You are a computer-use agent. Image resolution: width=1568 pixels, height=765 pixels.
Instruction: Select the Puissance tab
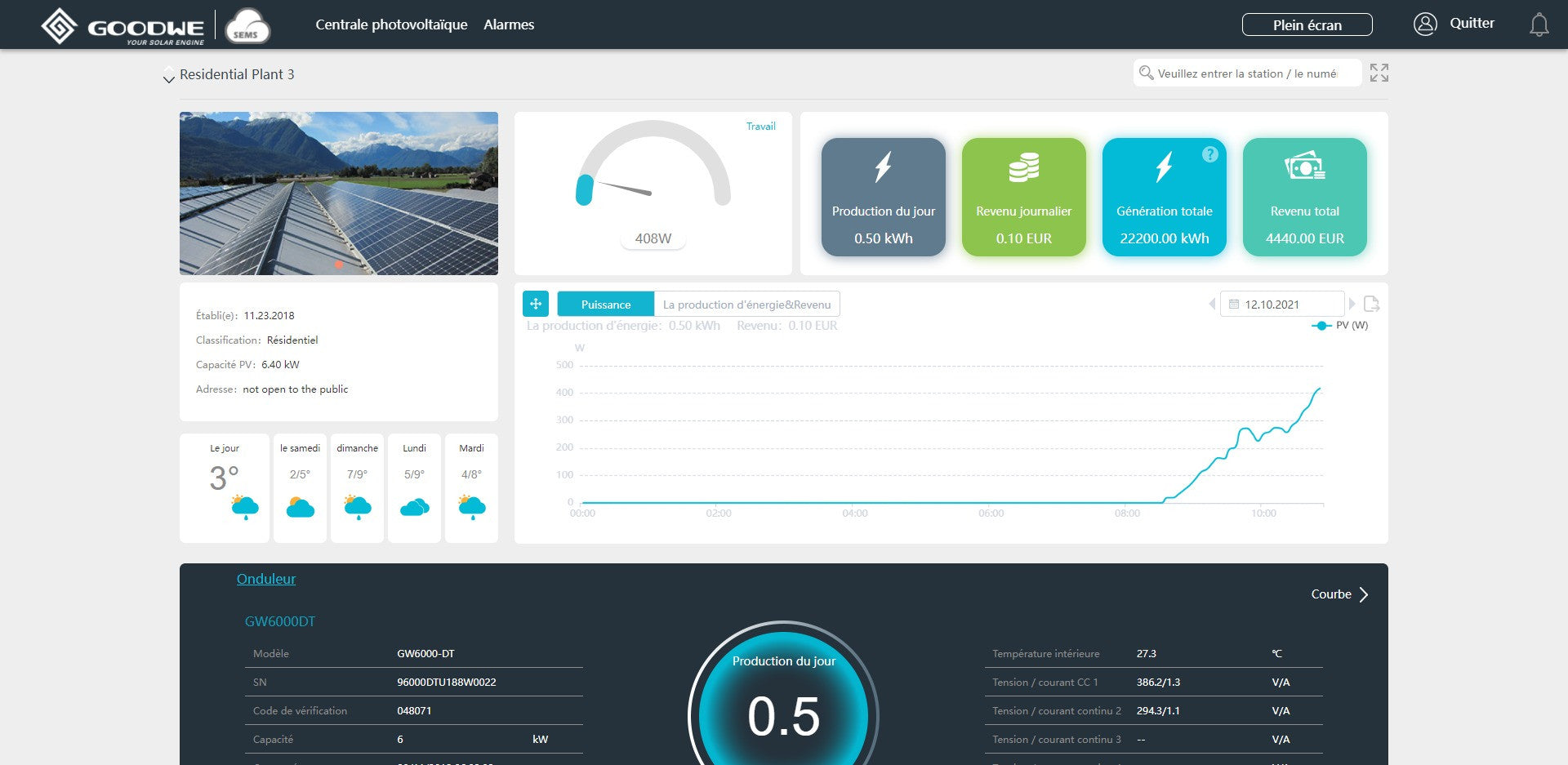pos(606,304)
